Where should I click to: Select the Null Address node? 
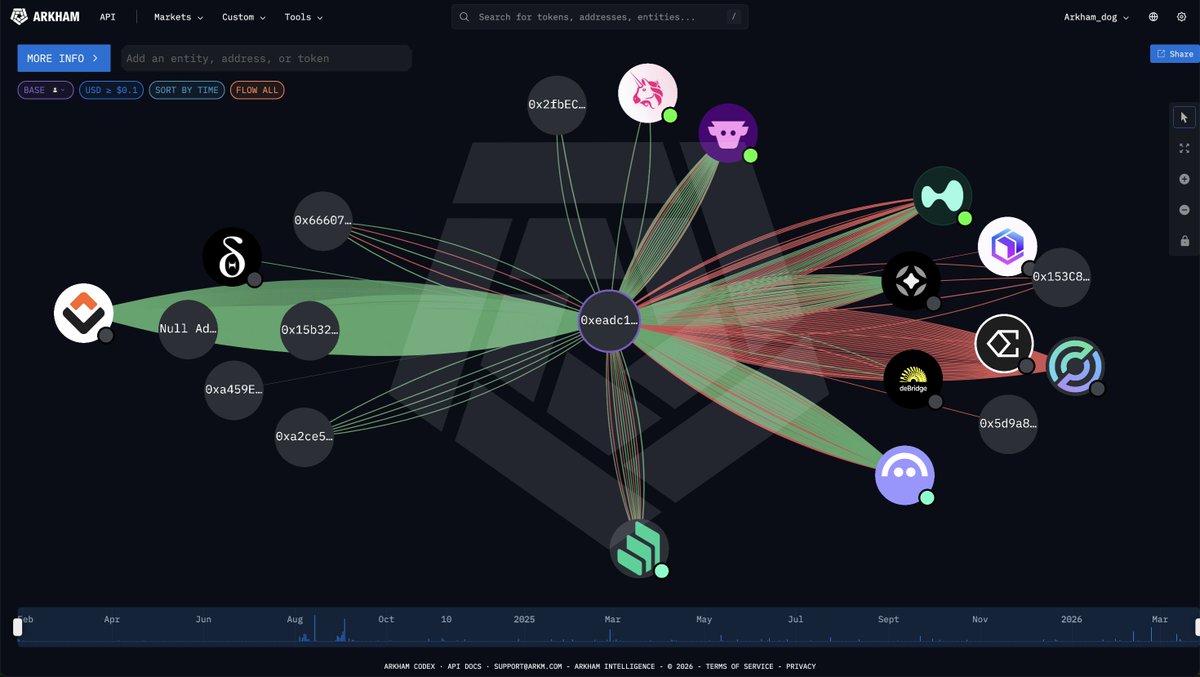tap(188, 328)
